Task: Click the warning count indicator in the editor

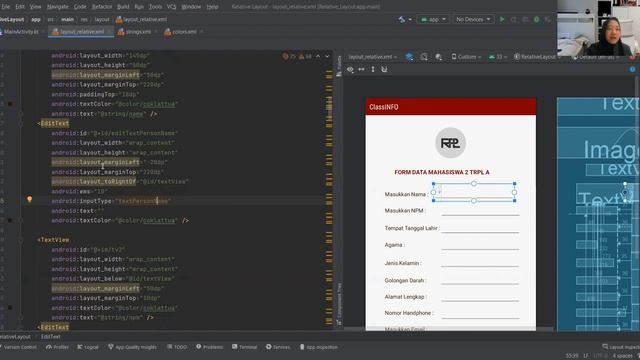Action: [x=305, y=56]
